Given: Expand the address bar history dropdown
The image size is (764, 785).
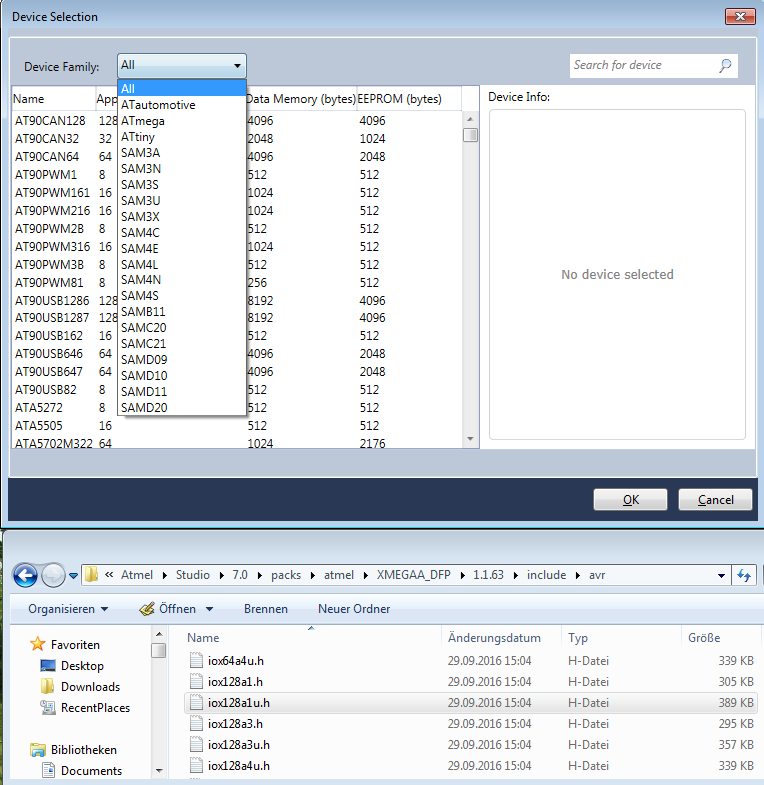Looking at the screenshot, I should [x=721, y=576].
